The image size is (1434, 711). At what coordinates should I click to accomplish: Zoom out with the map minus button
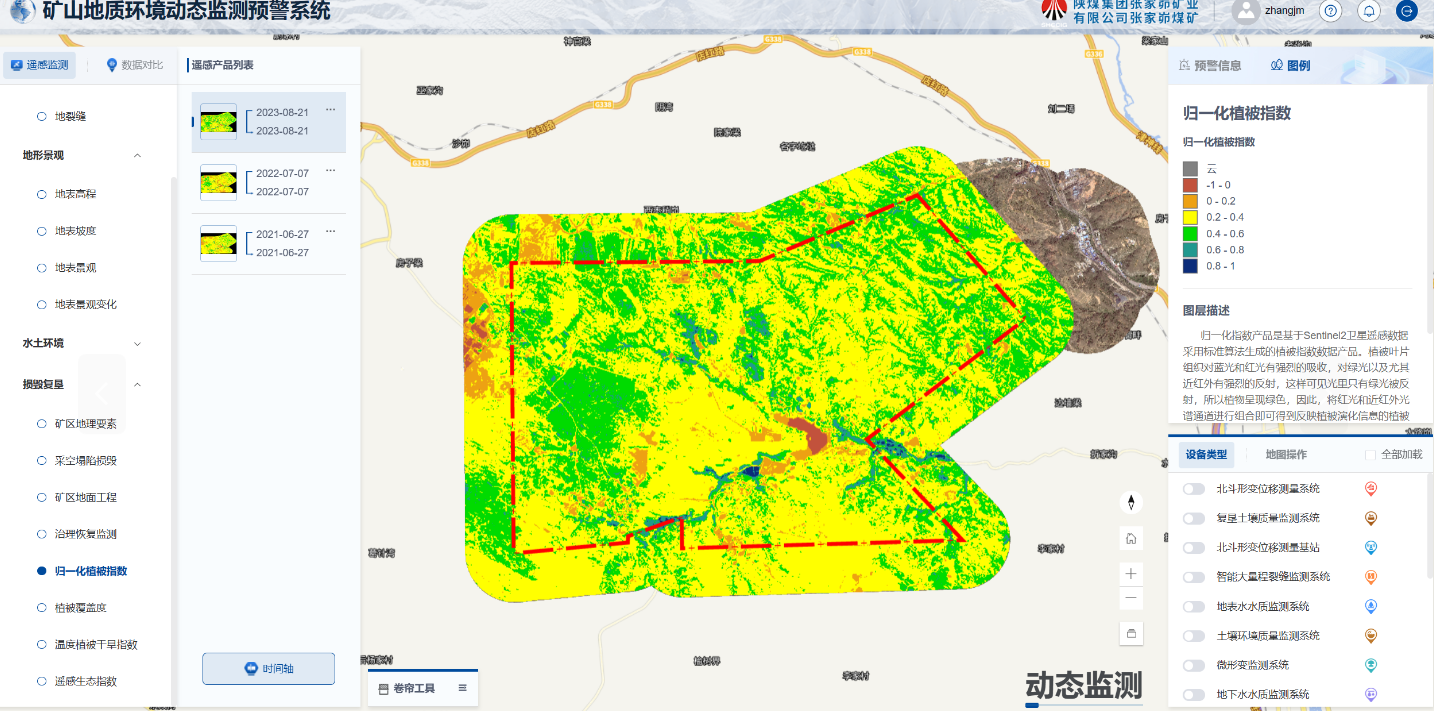coord(1131,597)
